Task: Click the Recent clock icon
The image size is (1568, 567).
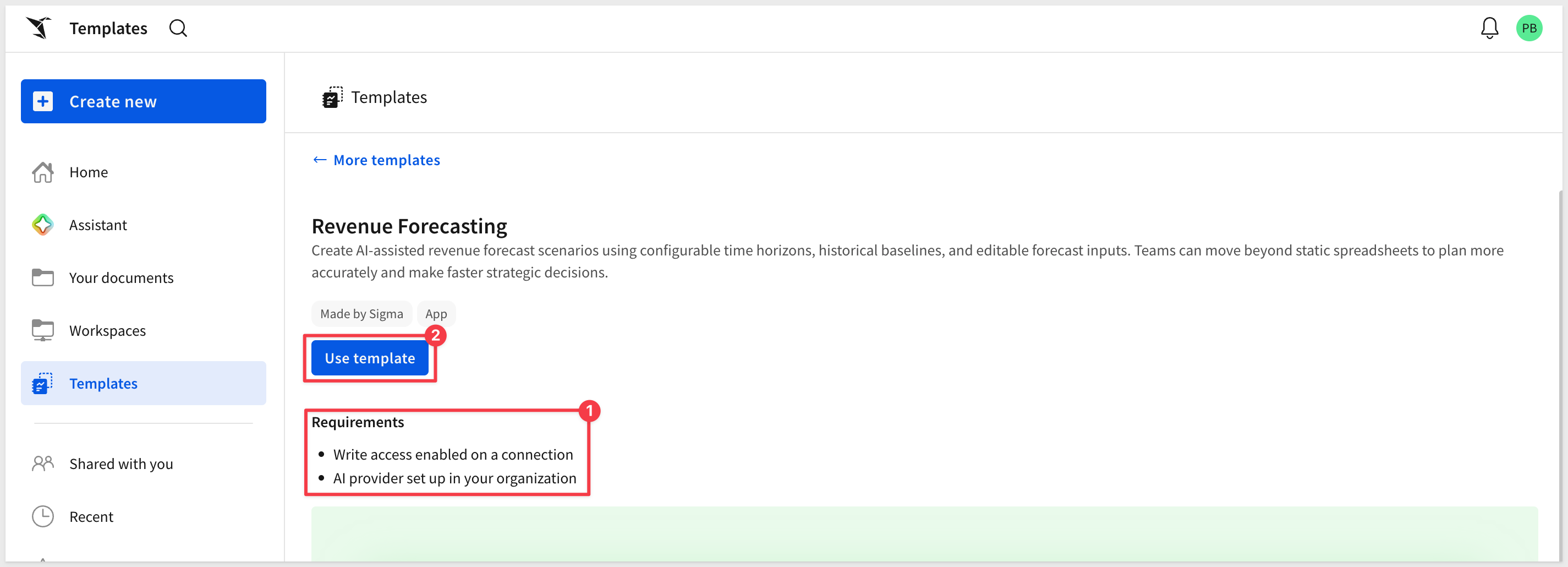Action: point(42,516)
